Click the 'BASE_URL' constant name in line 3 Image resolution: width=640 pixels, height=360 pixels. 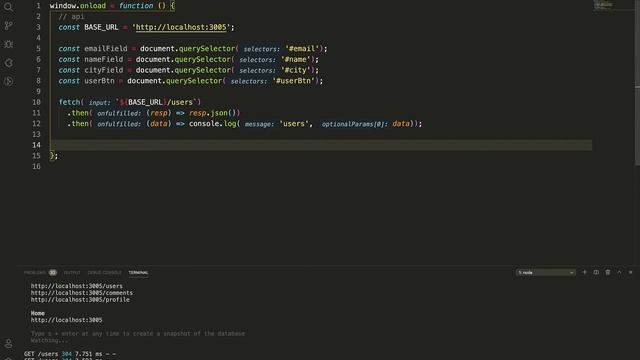tap(101, 27)
